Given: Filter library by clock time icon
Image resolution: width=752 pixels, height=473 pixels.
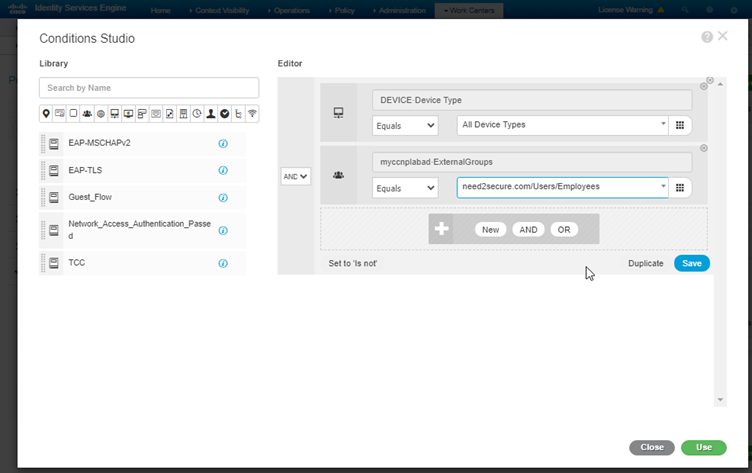Looking at the screenshot, I should click(x=197, y=114).
